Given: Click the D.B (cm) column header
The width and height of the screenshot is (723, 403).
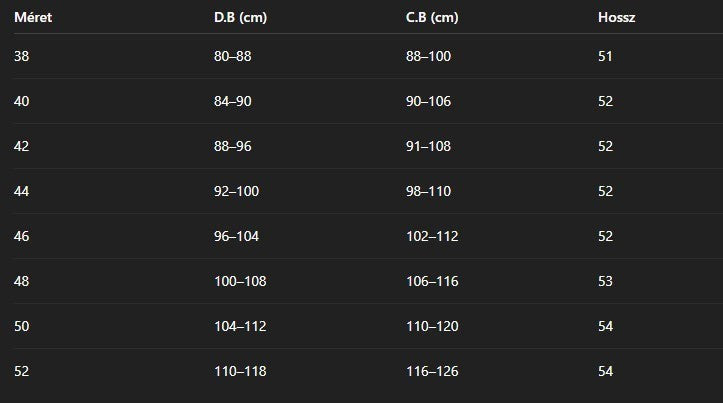Looking at the screenshot, I should [240, 18].
